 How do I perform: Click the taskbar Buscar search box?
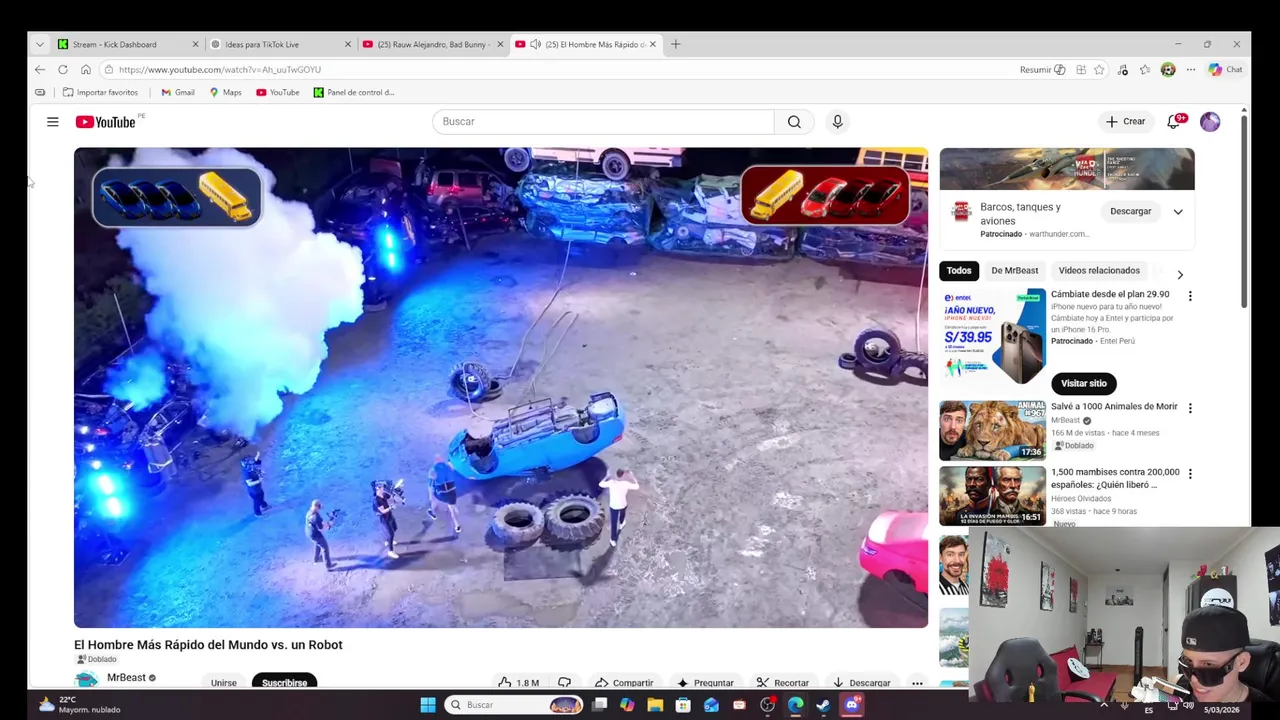pos(514,705)
